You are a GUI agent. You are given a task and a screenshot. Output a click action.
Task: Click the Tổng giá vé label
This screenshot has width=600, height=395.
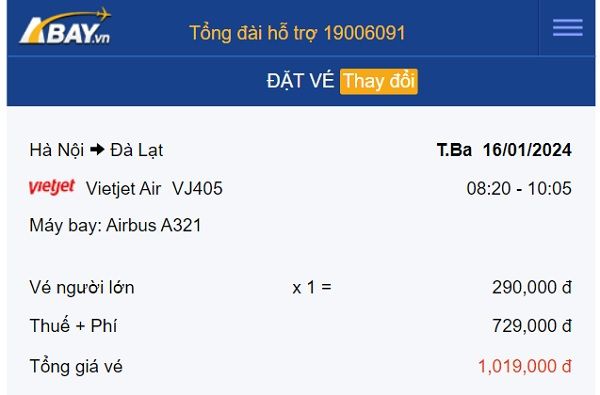76,366
